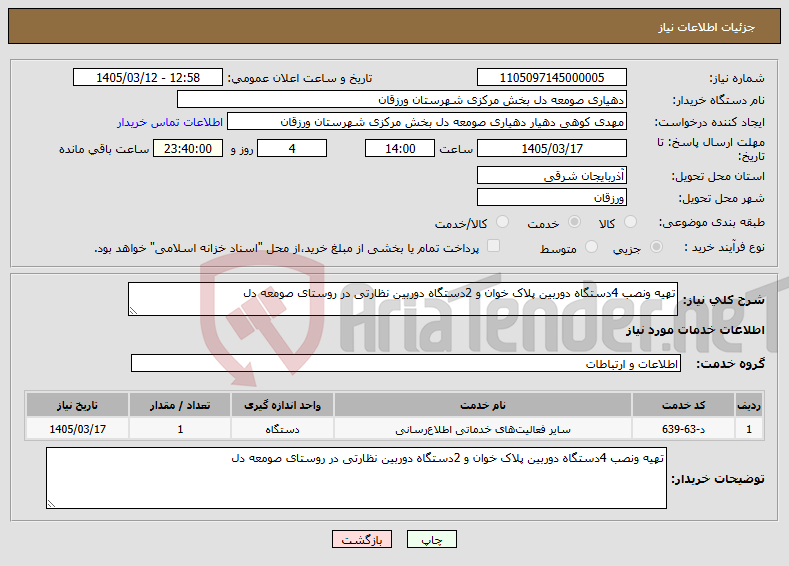Click the province field آذربایجان شرقی

click(x=551, y=176)
